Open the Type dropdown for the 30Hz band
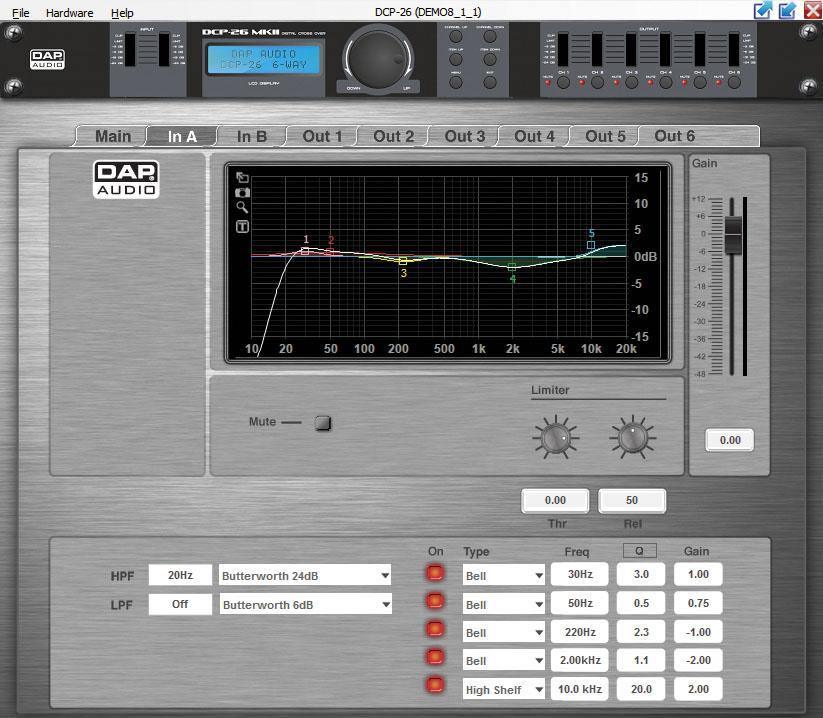823x718 pixels. tap(504, 576)
